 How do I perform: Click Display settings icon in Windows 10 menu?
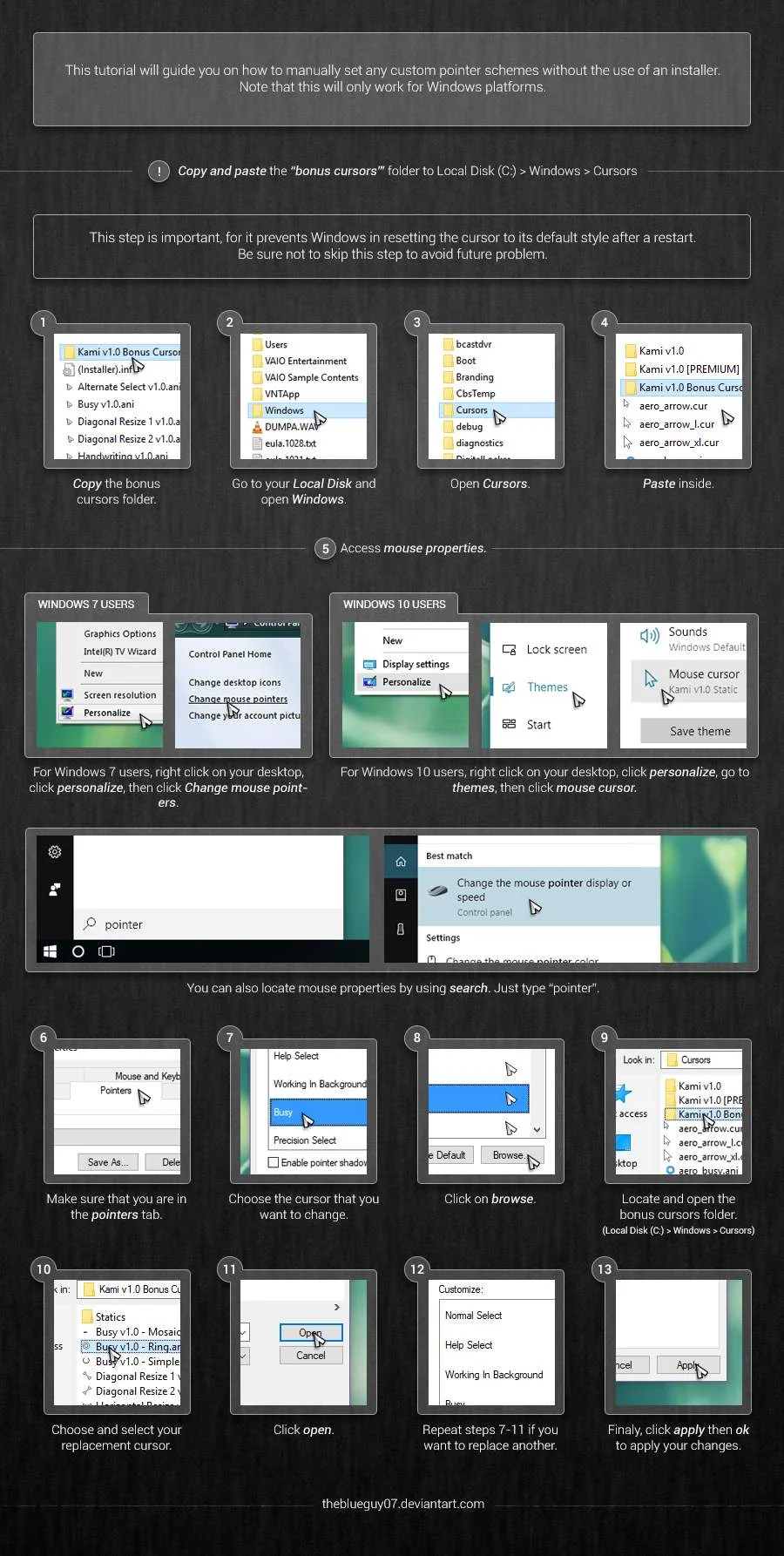(369, 664)
